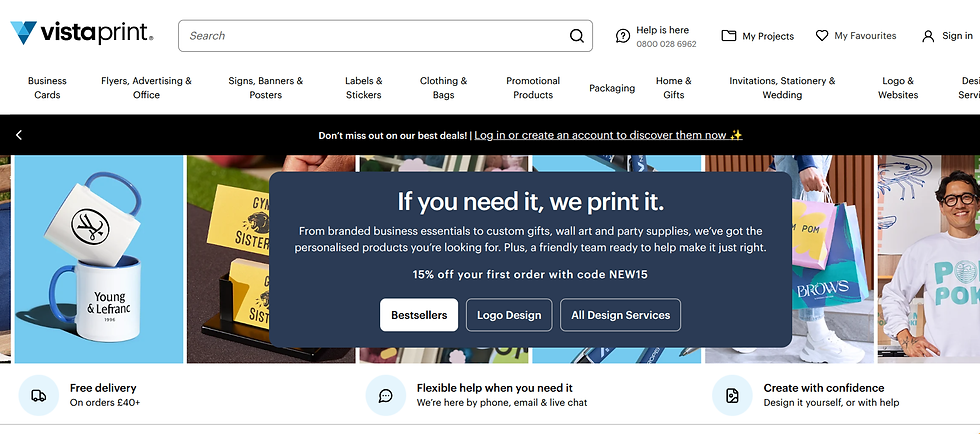Click the man in white sweatshirt image
Screen dimensions: 980x434
point(929,259)
